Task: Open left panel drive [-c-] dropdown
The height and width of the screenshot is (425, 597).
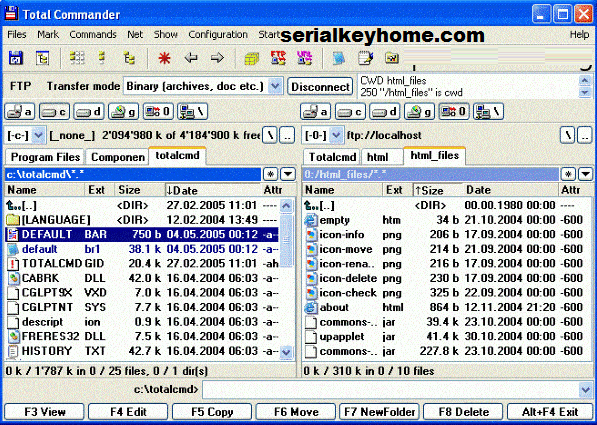Action: [38, 135]
